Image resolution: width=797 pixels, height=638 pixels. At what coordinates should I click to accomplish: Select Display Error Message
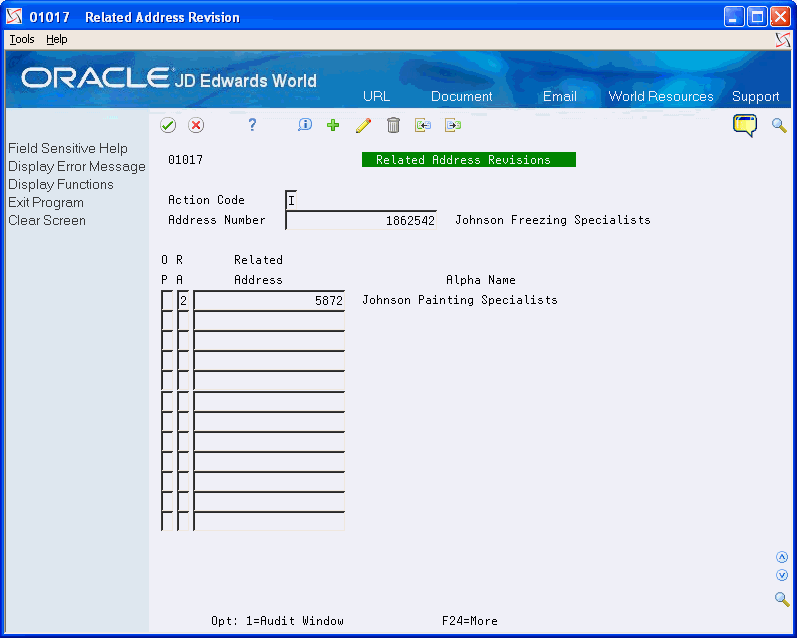pos(77,167)
